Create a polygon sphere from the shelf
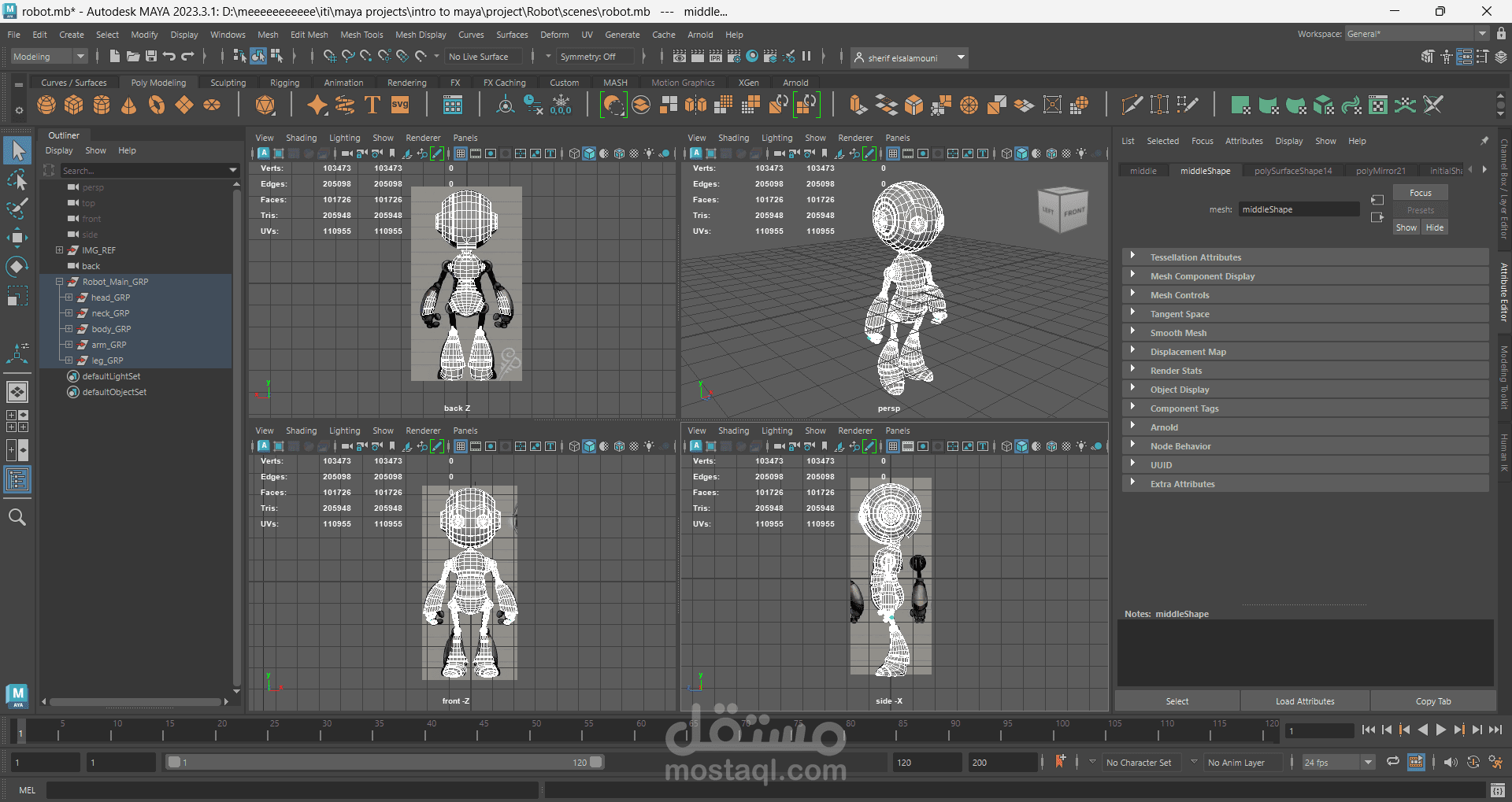This screenshot has width=1512, height=802. (46, 105)
